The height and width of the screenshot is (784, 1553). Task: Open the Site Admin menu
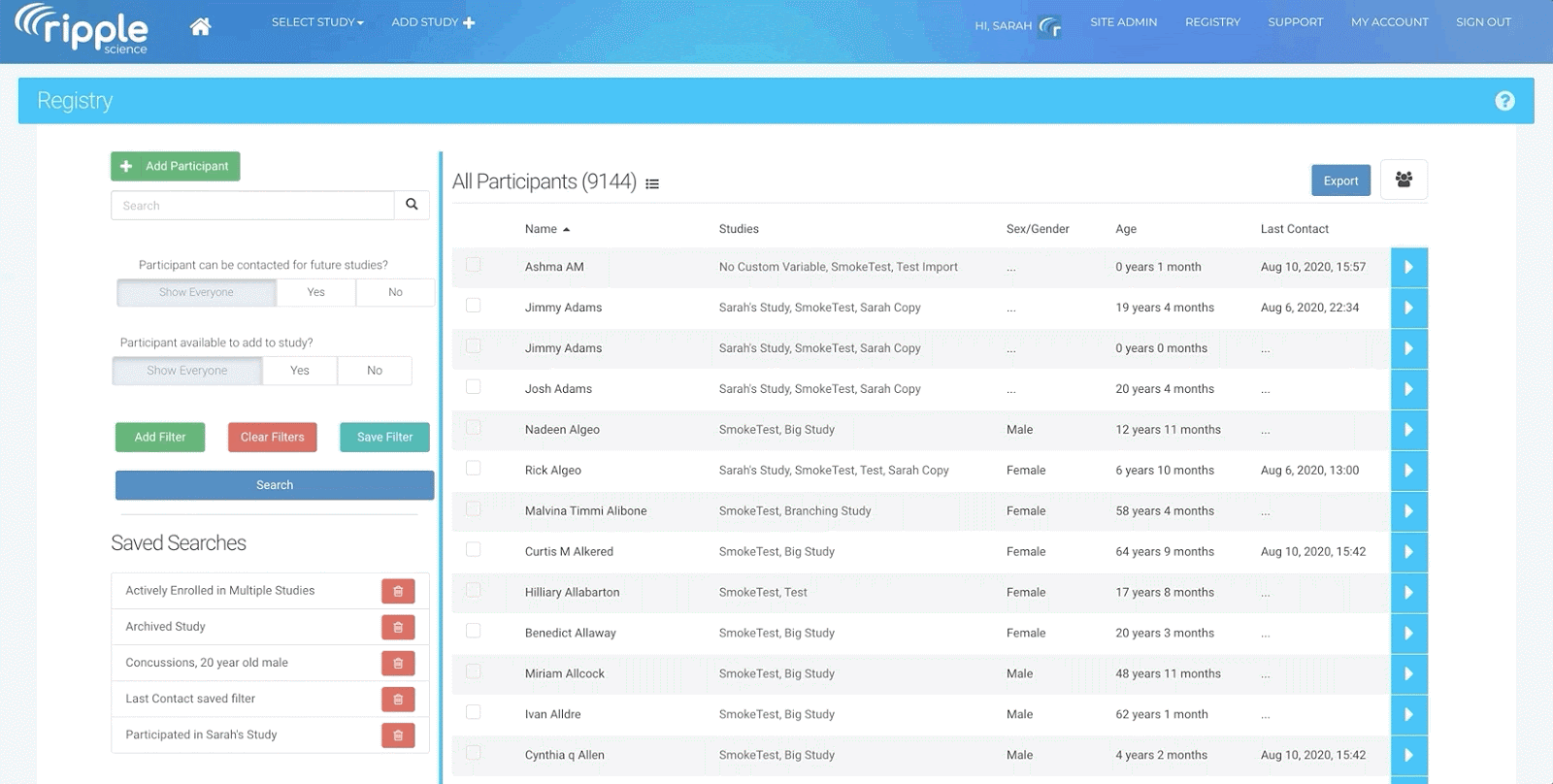(x=1123, y=22)
